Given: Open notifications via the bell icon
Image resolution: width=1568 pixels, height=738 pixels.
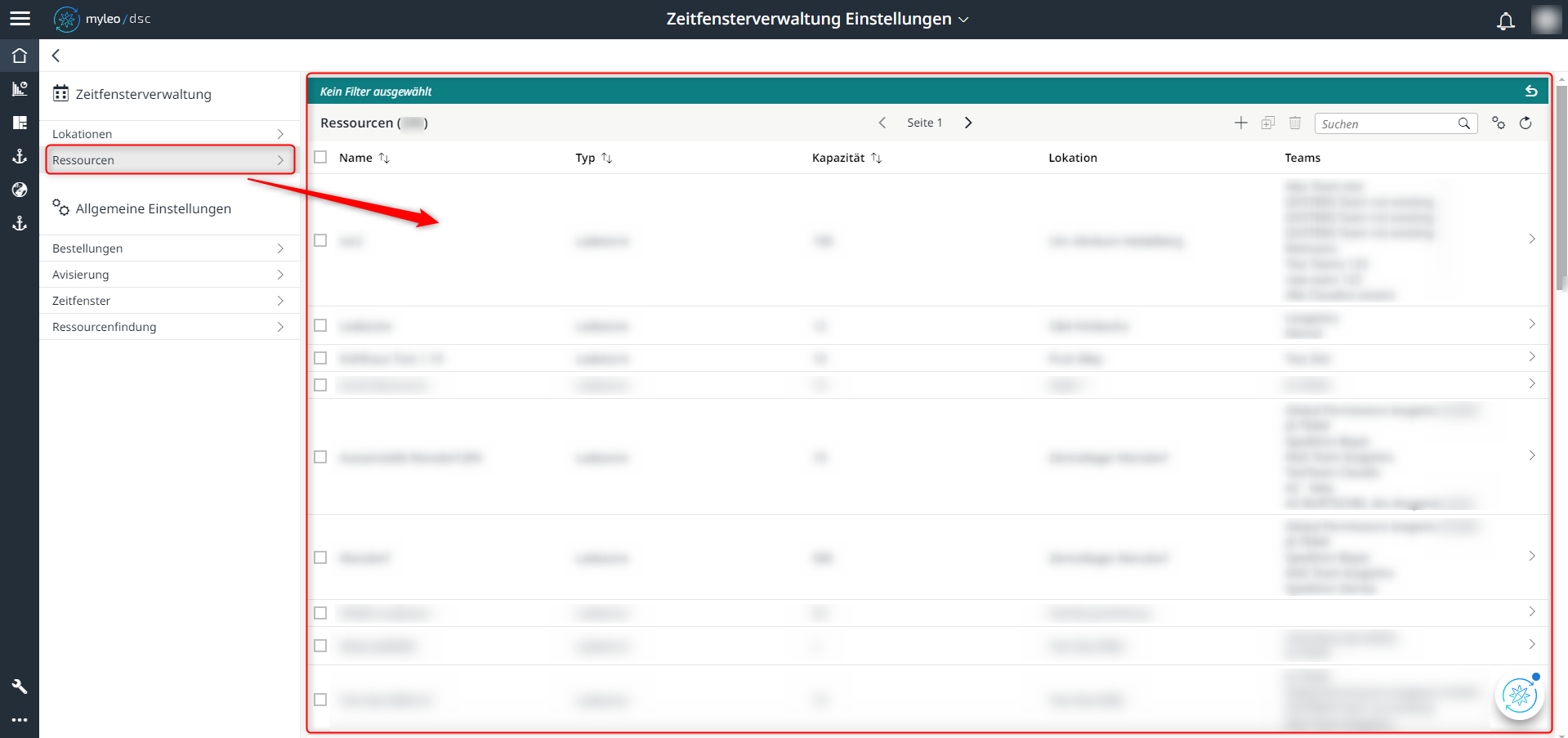Looking at the screenshot, I should [1505, 20].
